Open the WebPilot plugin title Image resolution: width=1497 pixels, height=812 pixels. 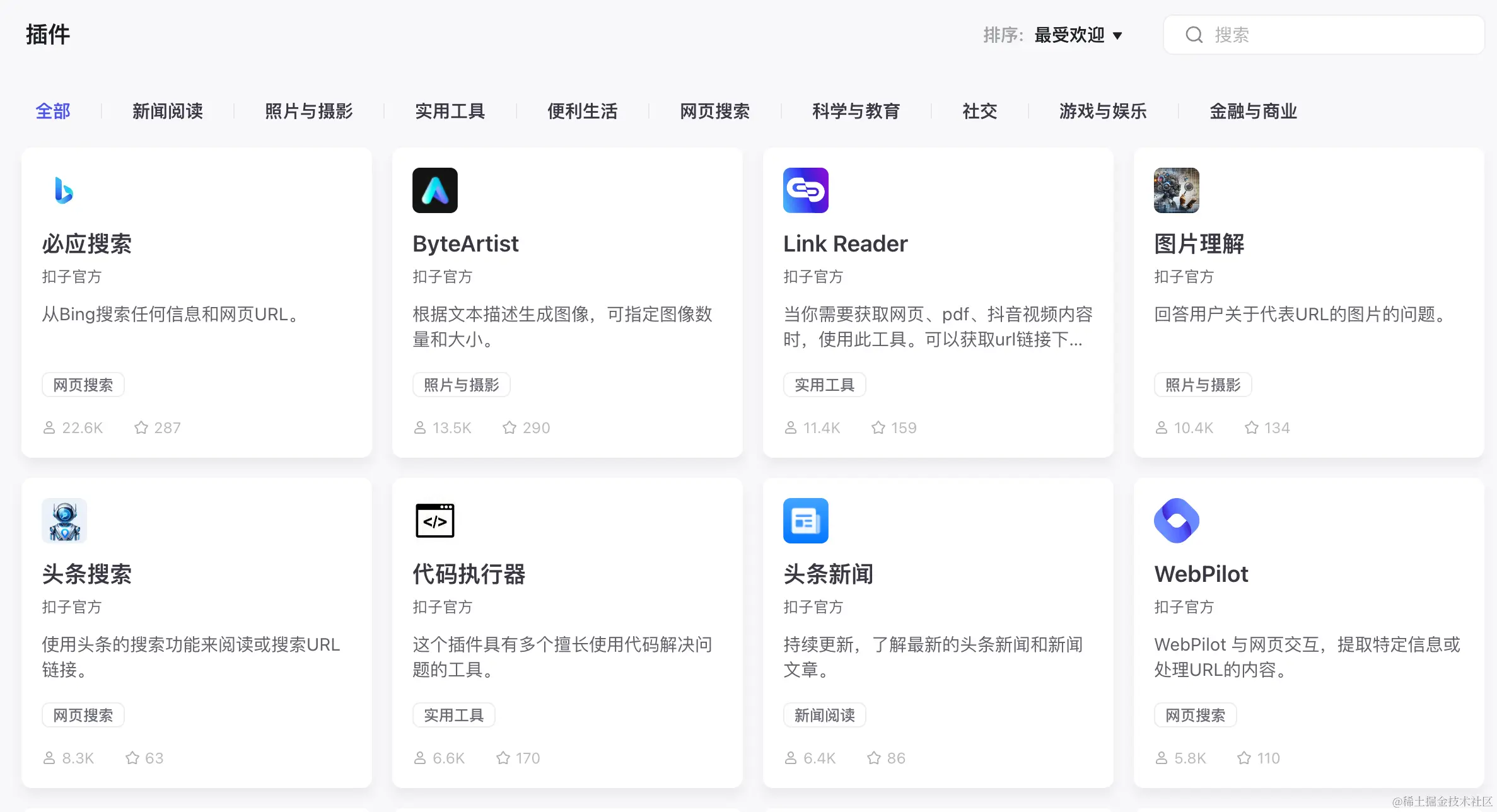(x=1201, y=574)
